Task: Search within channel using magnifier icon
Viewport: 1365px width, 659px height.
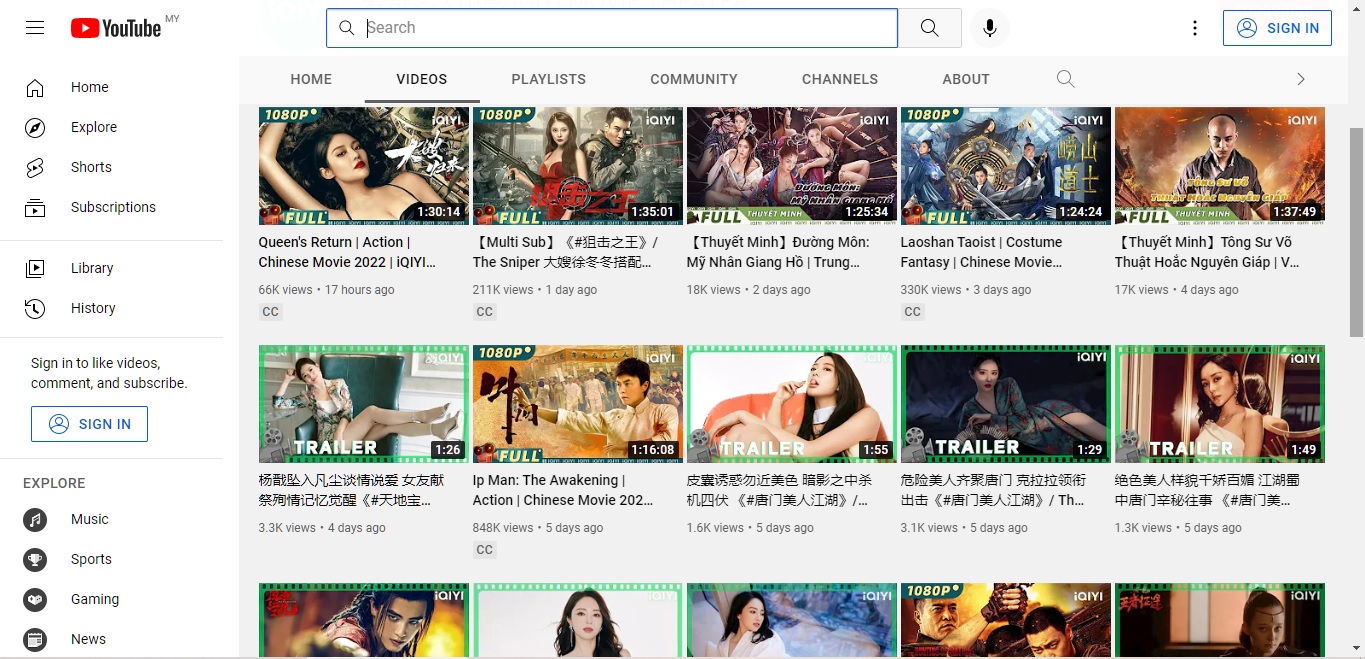Action: 1065,79
